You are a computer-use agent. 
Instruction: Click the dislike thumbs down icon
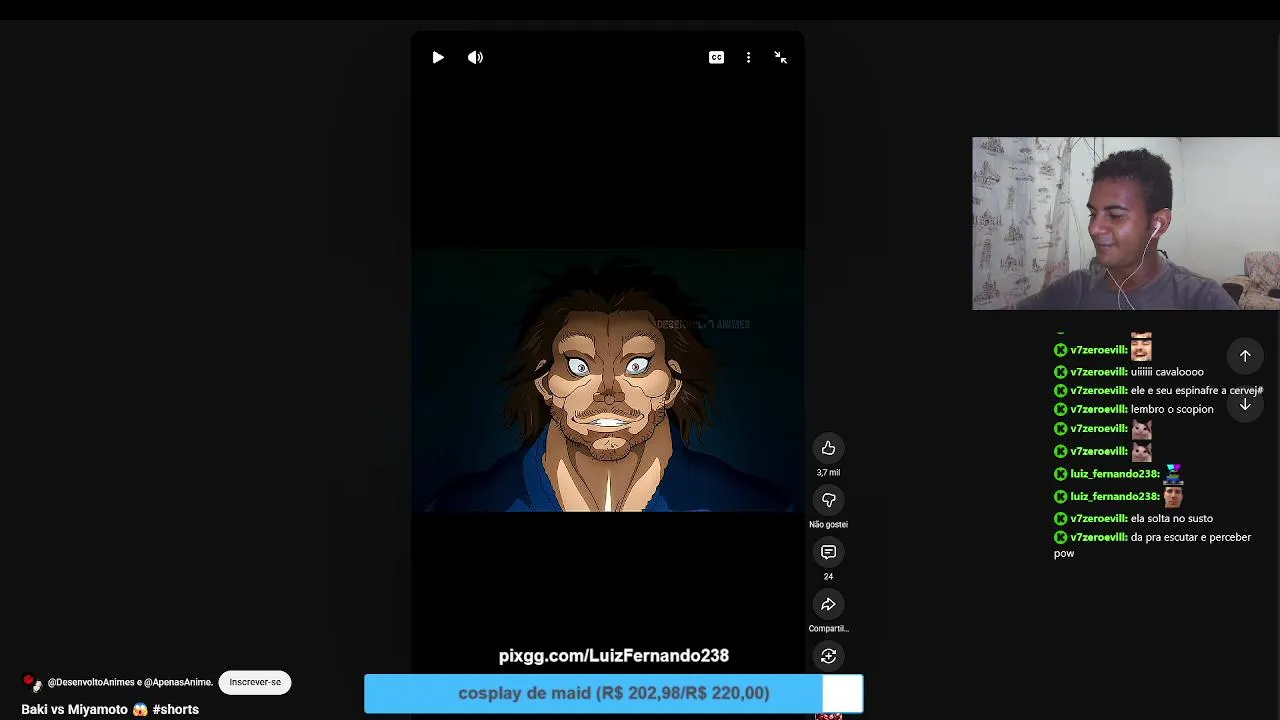tap(828, 500)
